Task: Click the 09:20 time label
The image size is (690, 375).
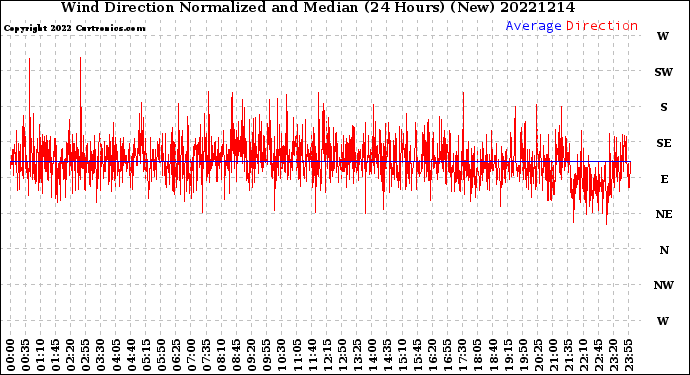Action: point(252,355)
